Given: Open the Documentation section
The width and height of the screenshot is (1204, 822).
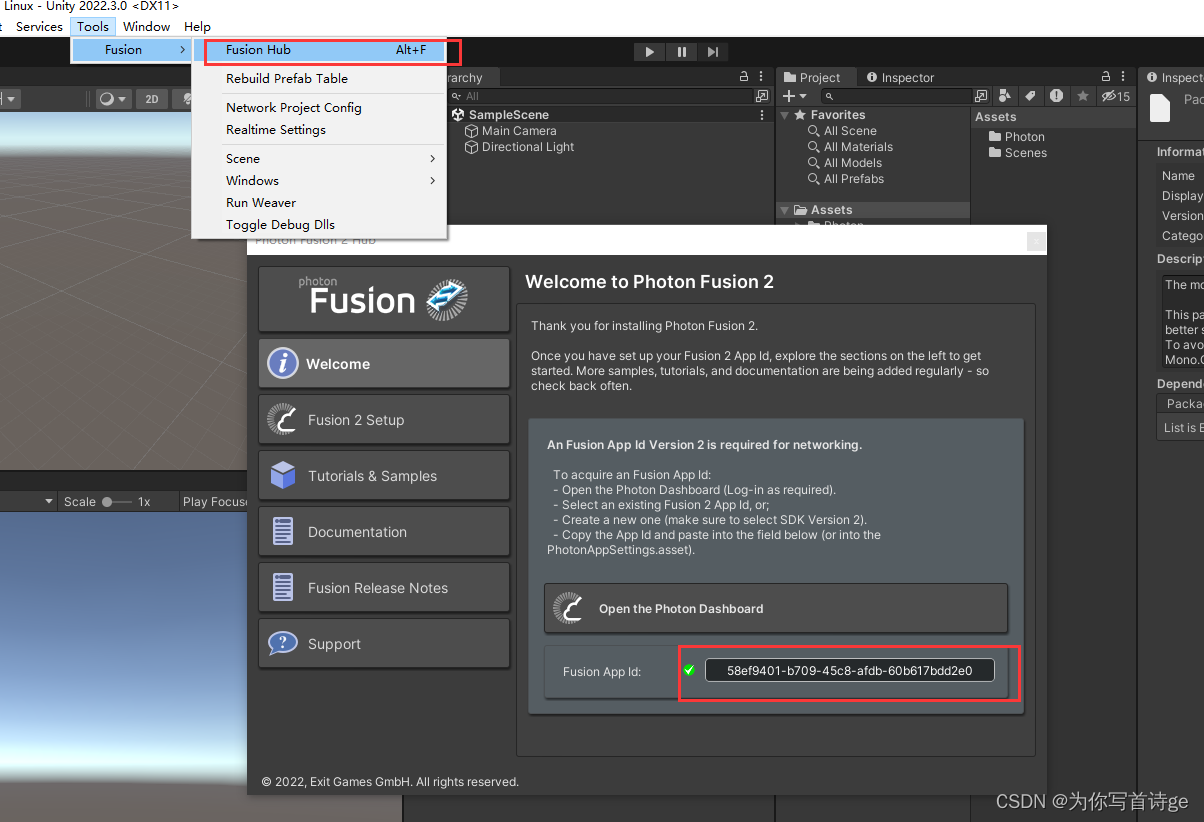Looking at the screenshot, I should (384, 532).
